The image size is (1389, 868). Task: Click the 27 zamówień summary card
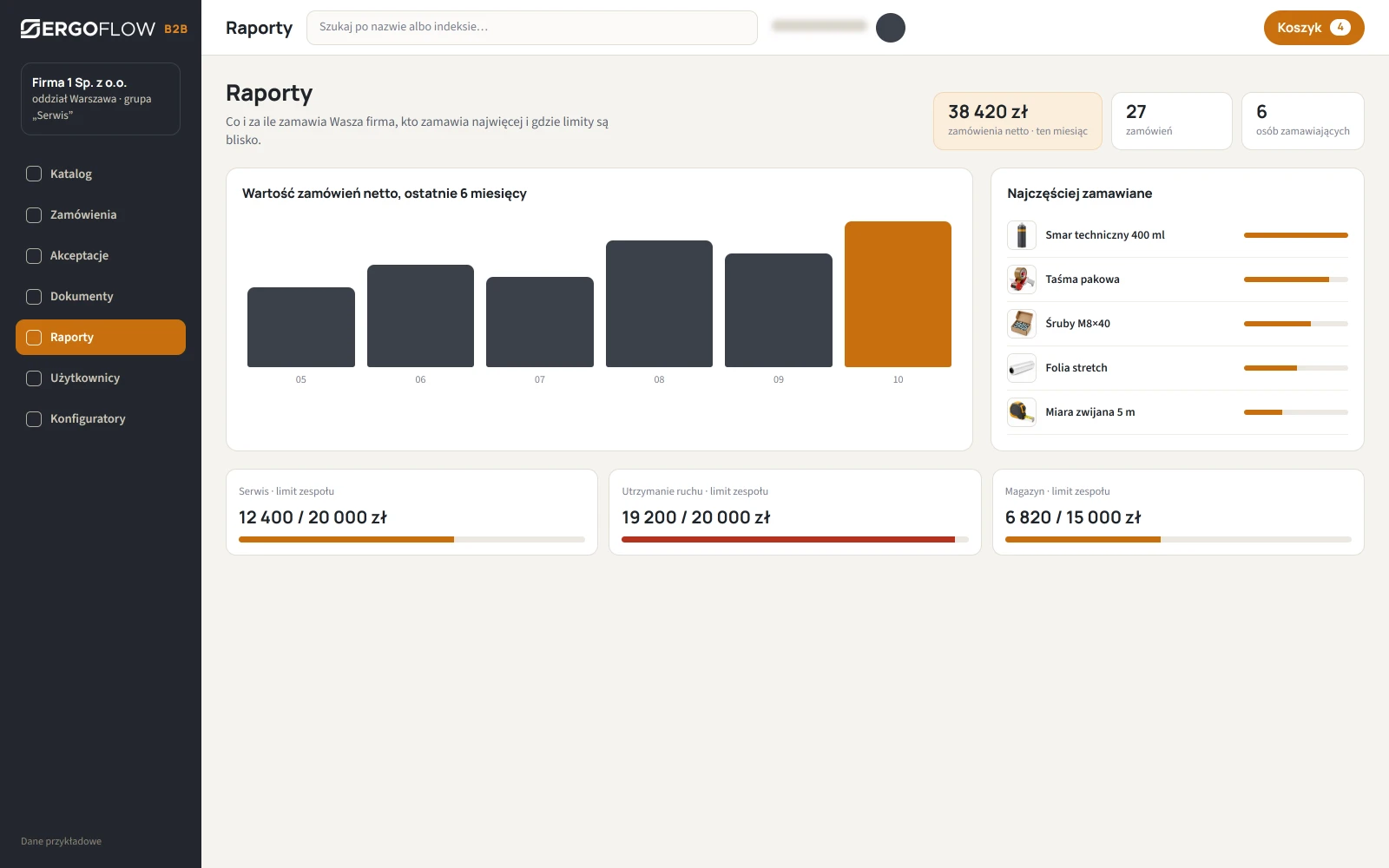pos(1172,121)
